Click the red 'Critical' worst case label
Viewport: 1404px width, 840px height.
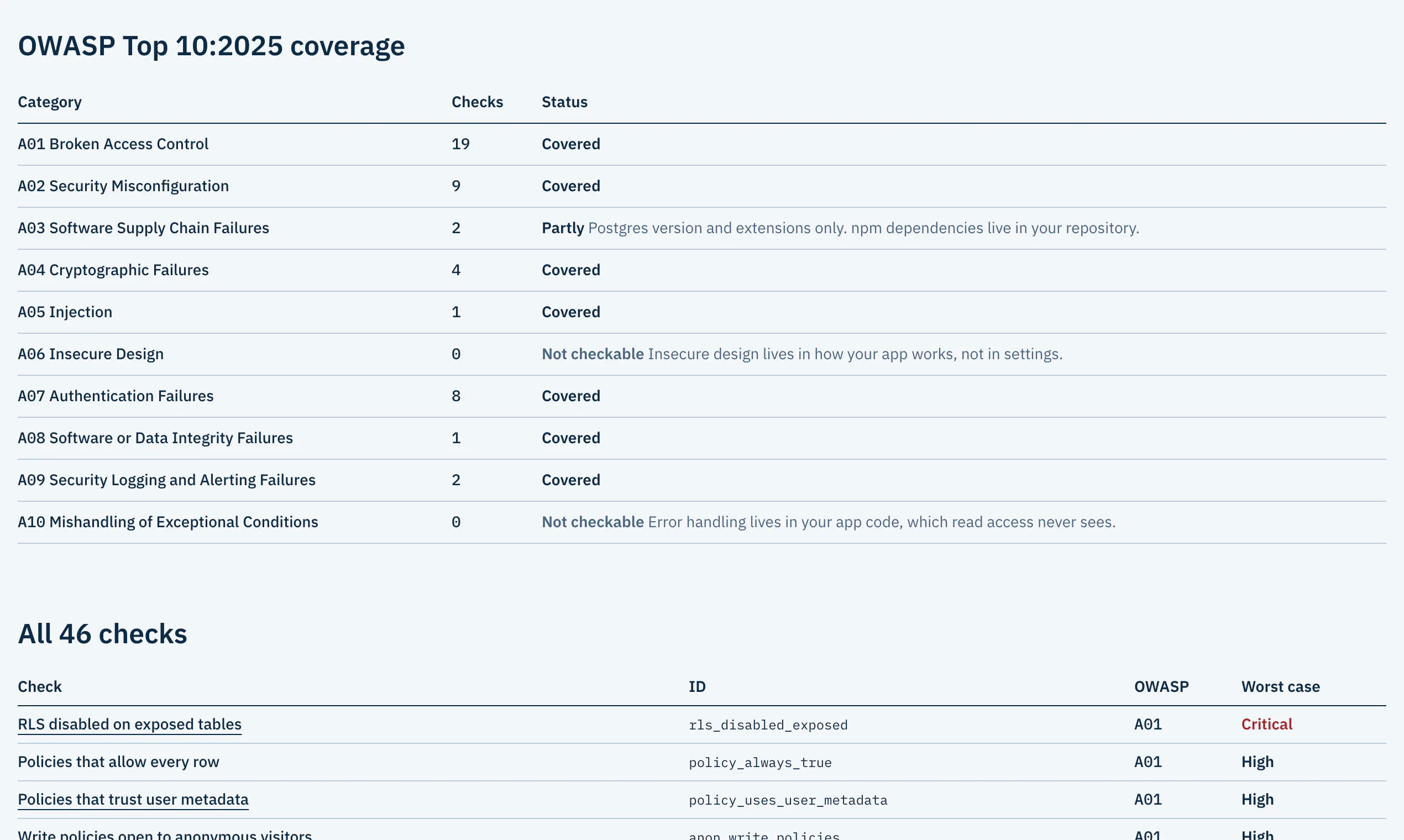(x=1266, y=725)
